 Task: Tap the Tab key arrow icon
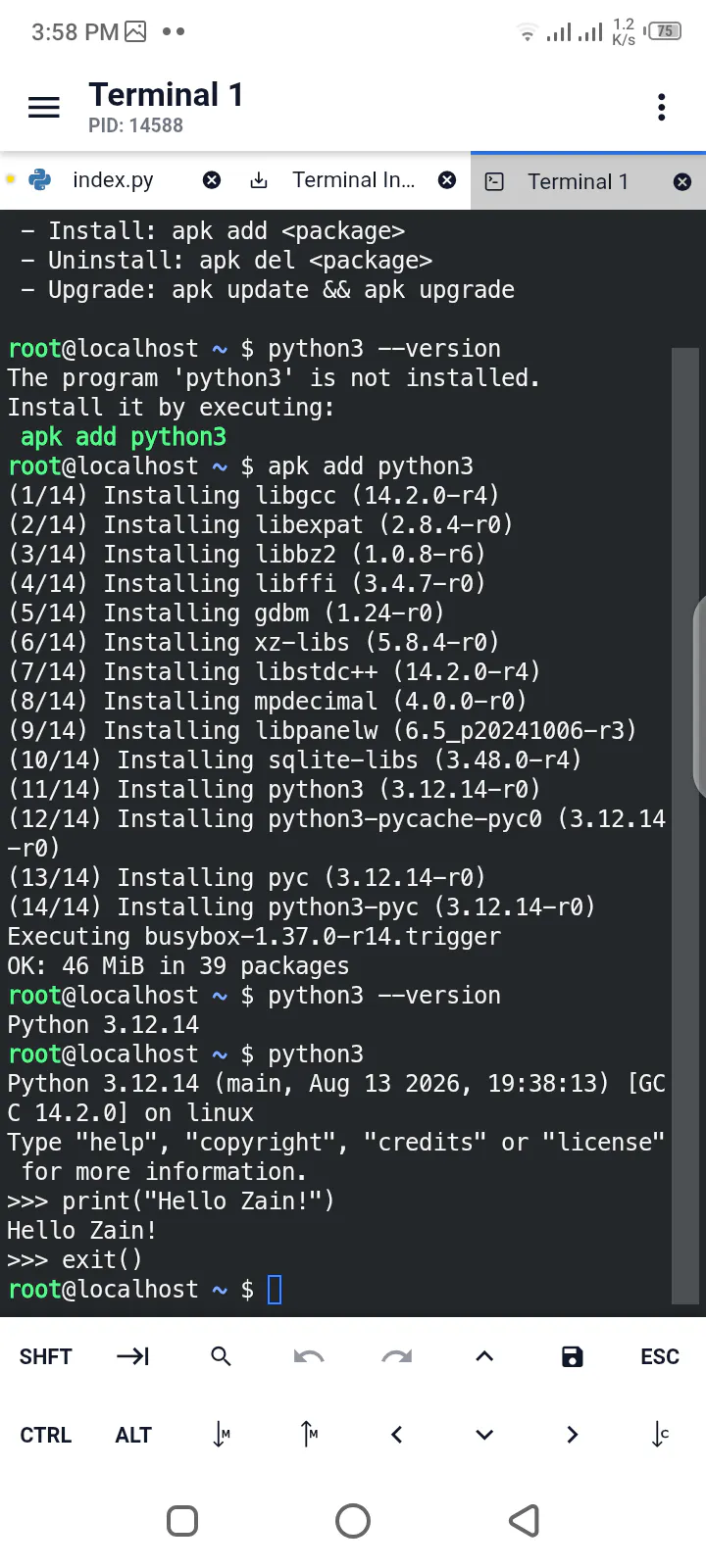tap(132, 1356)
